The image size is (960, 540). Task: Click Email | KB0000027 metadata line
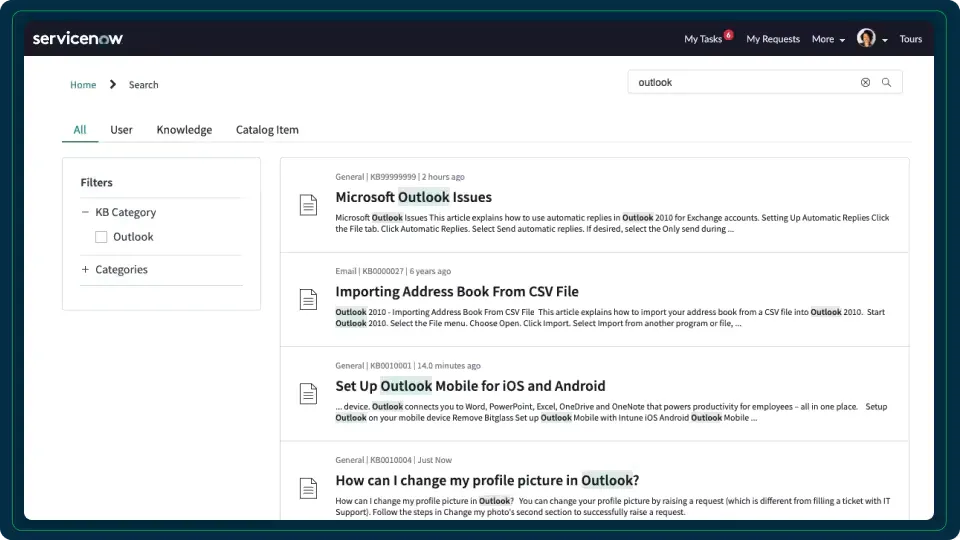coord(393,271)
